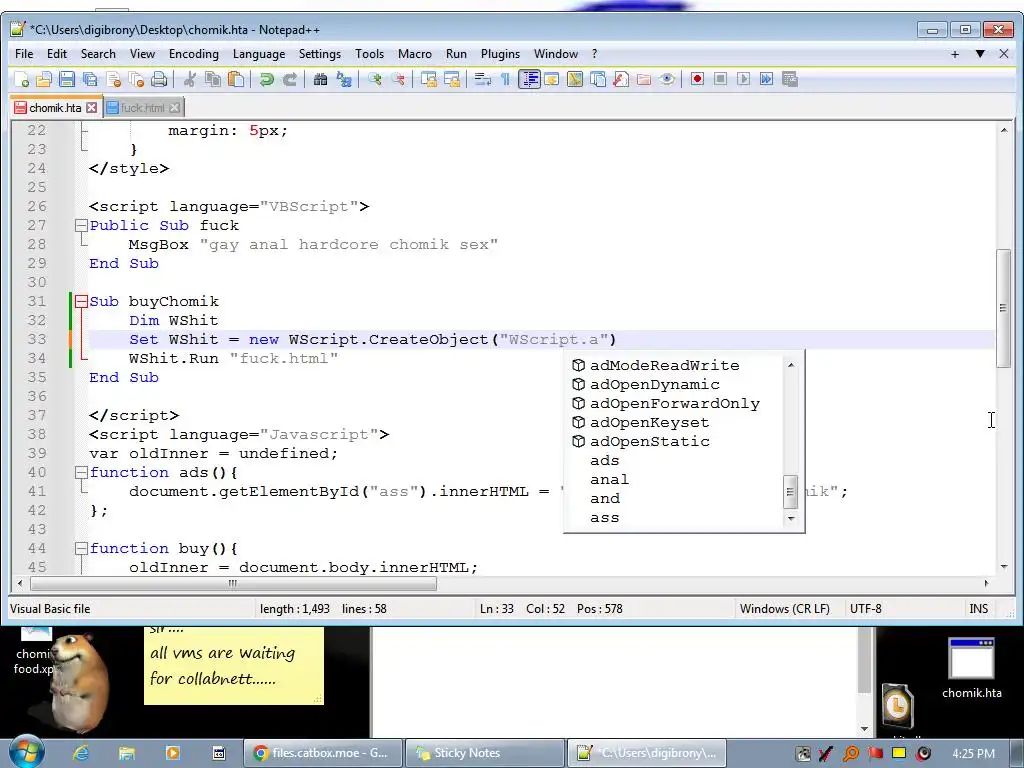Click the Close document toolbar icon

pyautogui.click(x=113, y=80)
